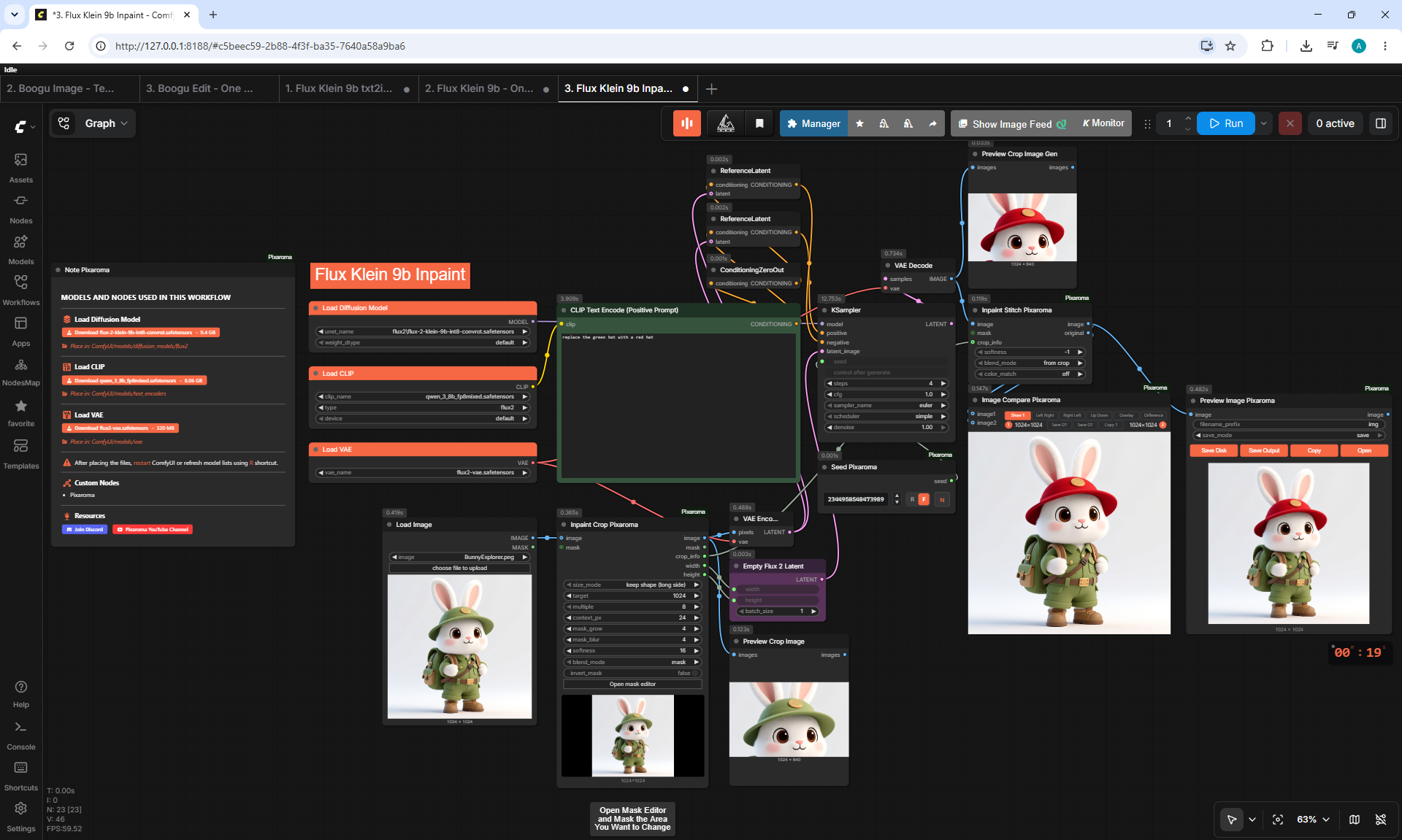Image resolution: width=1402 pixels, height=840 pixels.
Task: Click choose file to upload button
Action: pyautogui.click(x=459, y=568)
